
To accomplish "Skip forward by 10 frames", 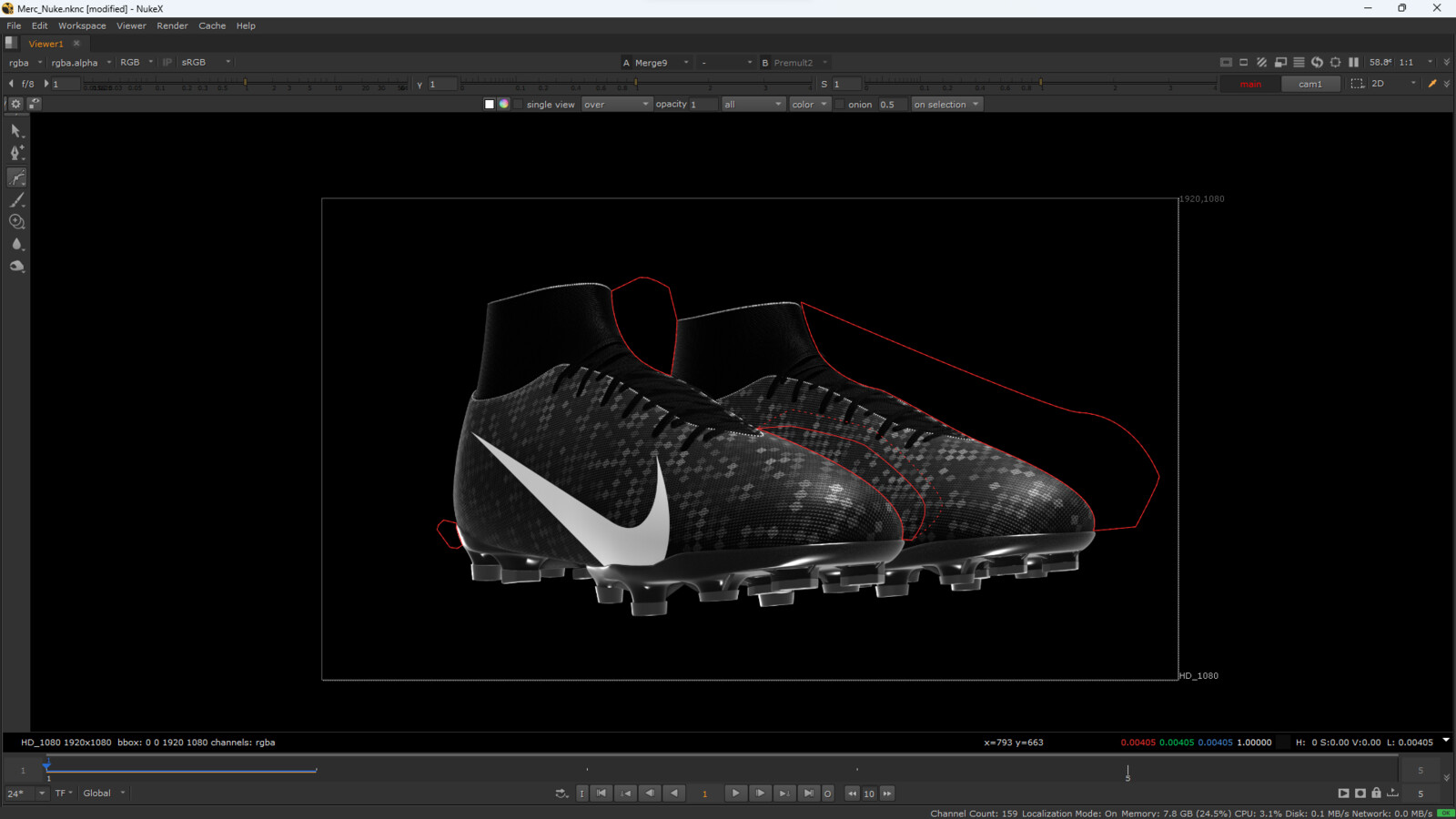I will [x=887, y=794].
